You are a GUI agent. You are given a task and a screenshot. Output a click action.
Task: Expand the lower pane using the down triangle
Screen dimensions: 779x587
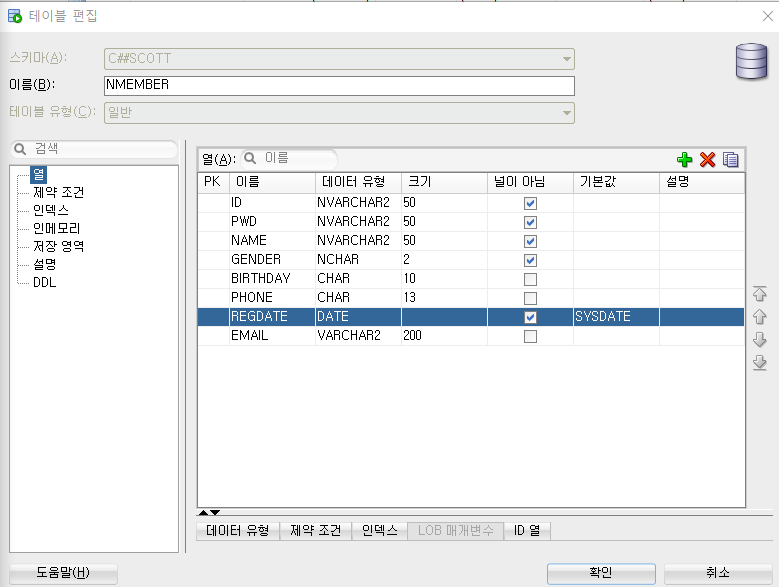215,513
